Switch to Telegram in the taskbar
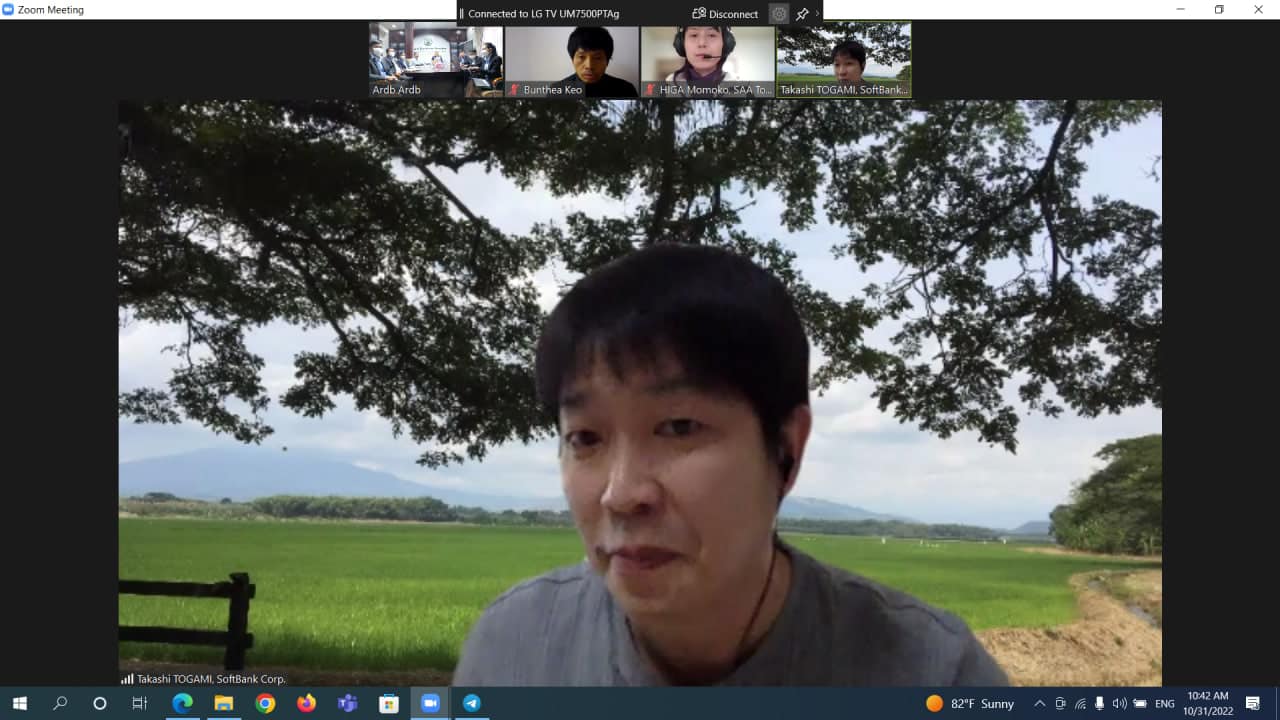The height and width of the screenshot is (720, 1280). point(471,703)
